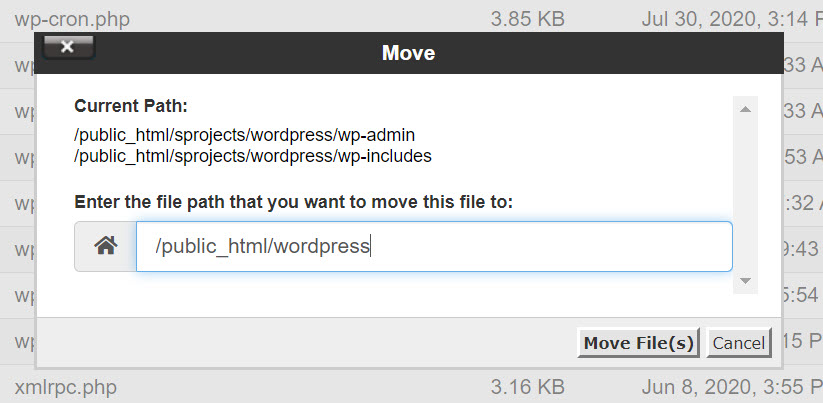Click the 'Enter the file path' label

[293, 202]
